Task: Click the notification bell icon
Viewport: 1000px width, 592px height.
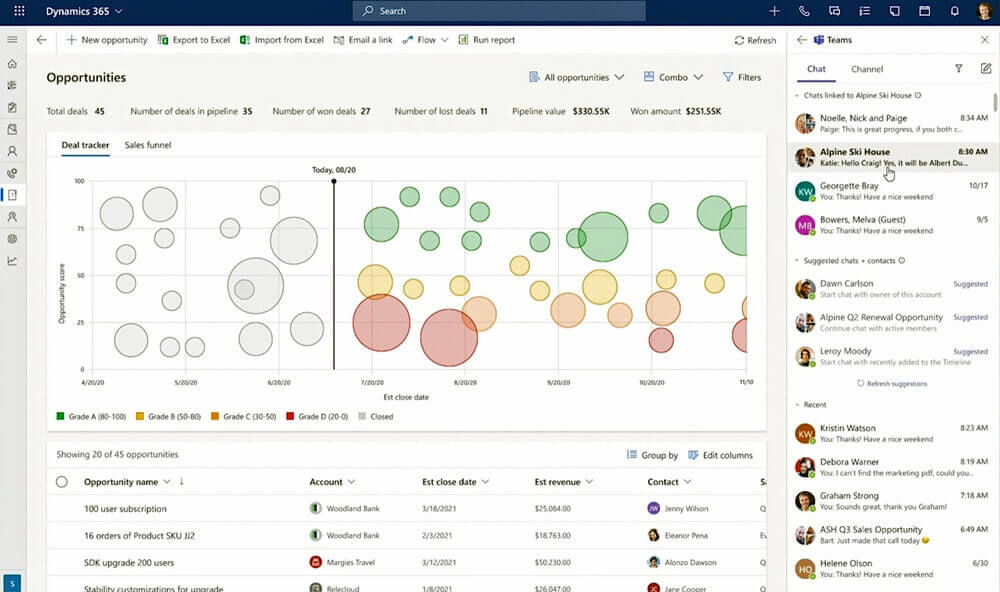Action: click(x=954, y=11)
